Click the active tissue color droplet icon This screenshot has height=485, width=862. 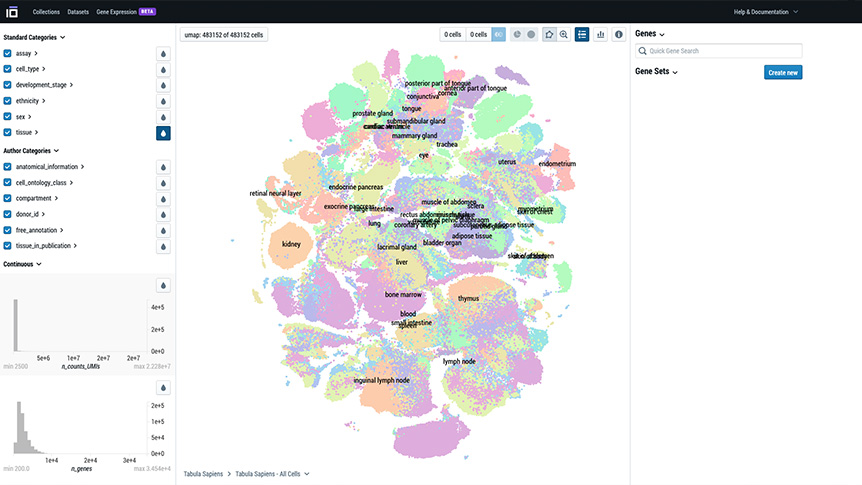163,133
